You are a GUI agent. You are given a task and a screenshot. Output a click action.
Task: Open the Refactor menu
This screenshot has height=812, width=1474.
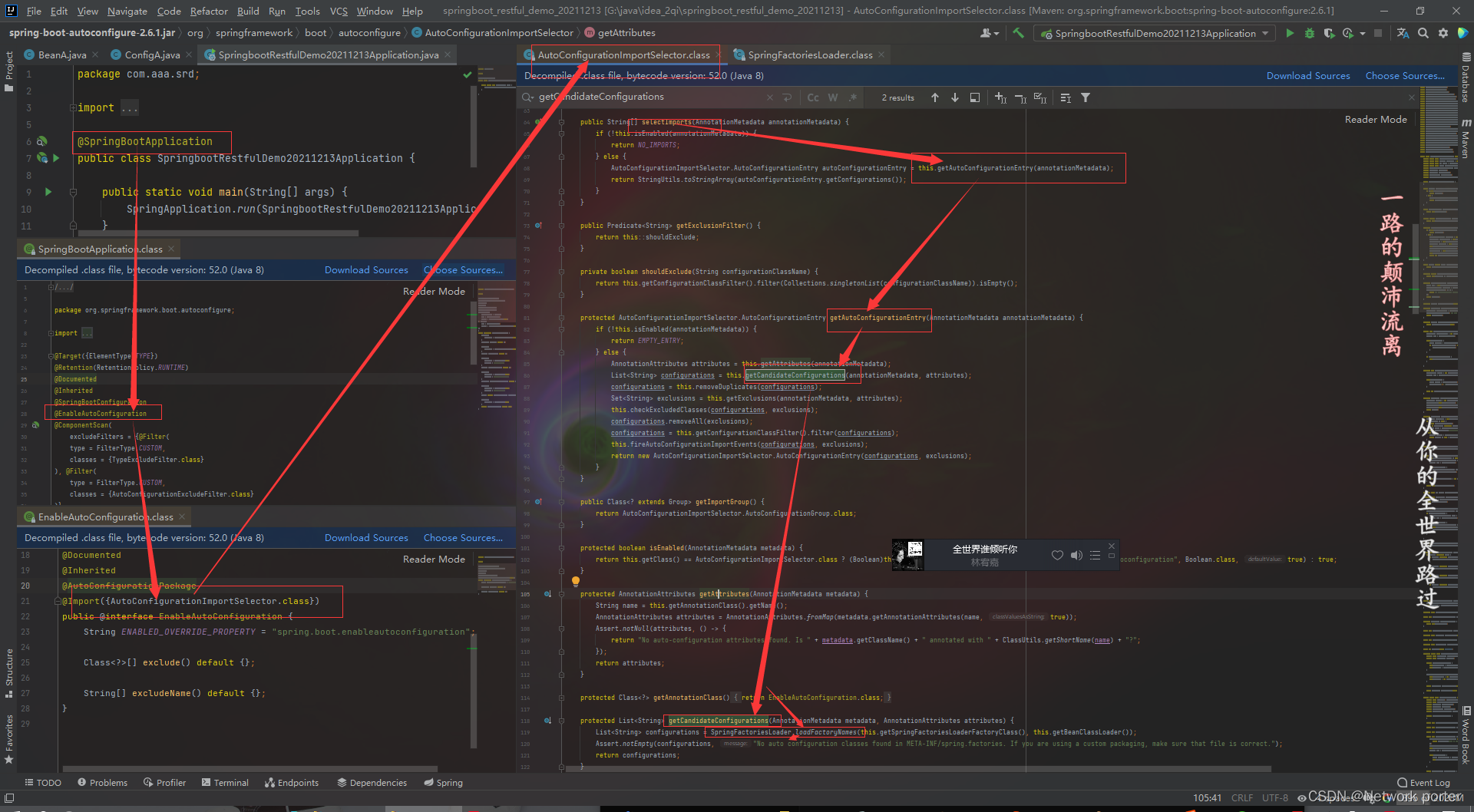pos(209,11)
